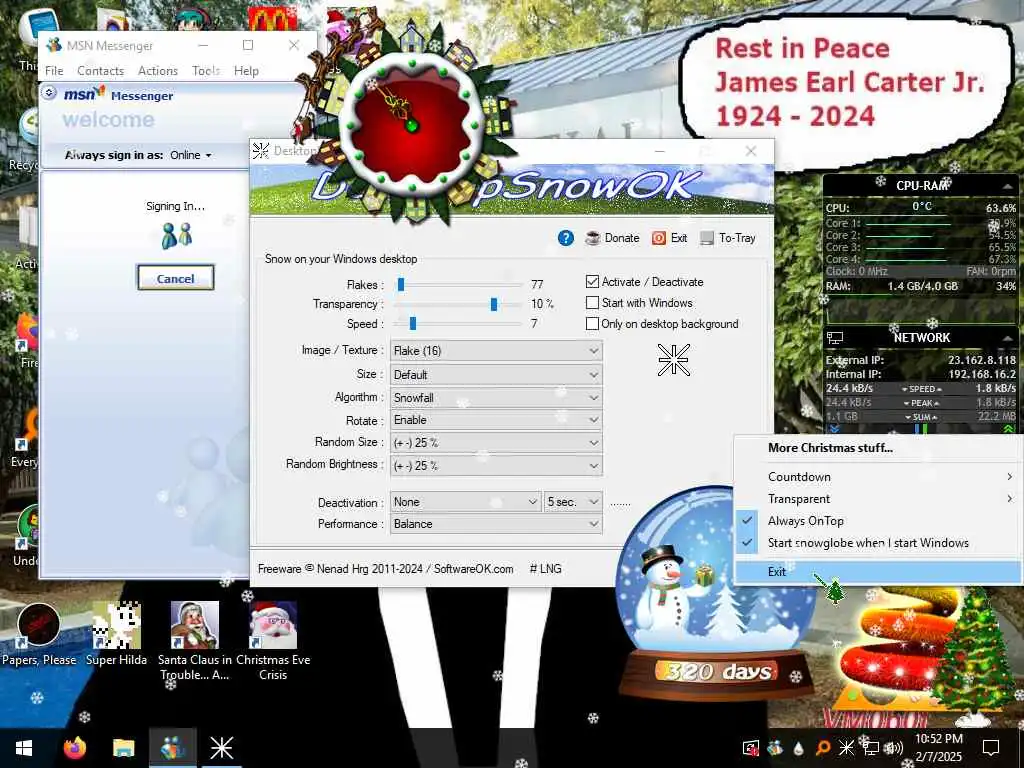
Task: Open the 5 sec. dropdown
Action: tap(573, 502)
